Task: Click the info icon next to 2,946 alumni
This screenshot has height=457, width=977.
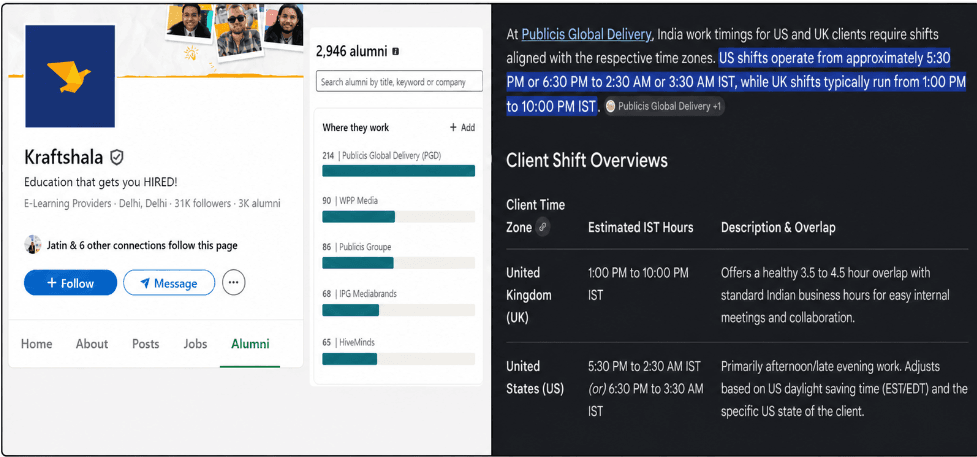Action: click(395, 52)
